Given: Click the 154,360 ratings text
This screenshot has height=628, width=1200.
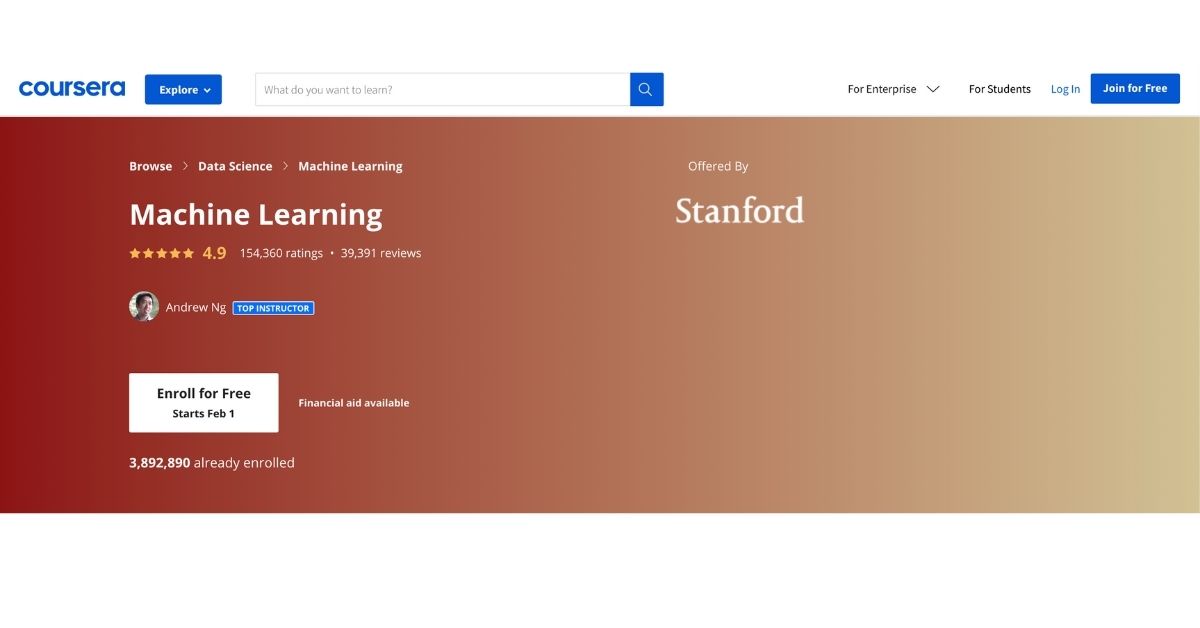Looking at the screenshot, I should (281, 253).
